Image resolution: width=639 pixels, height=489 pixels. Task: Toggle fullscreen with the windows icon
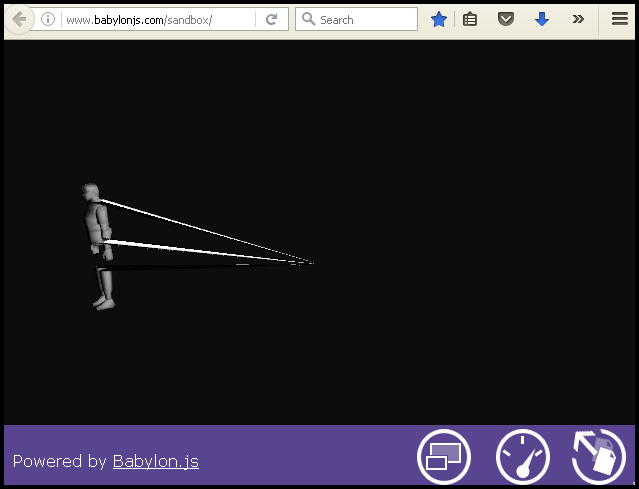444,456
